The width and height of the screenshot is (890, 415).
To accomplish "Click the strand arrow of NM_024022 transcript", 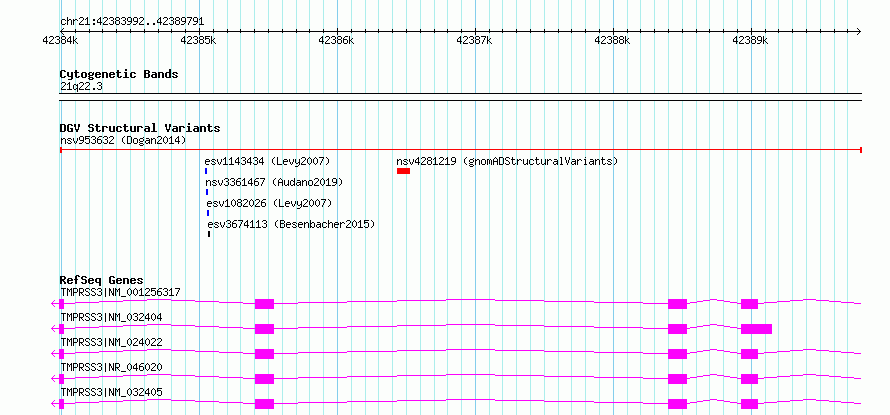I will click(54, 354).
